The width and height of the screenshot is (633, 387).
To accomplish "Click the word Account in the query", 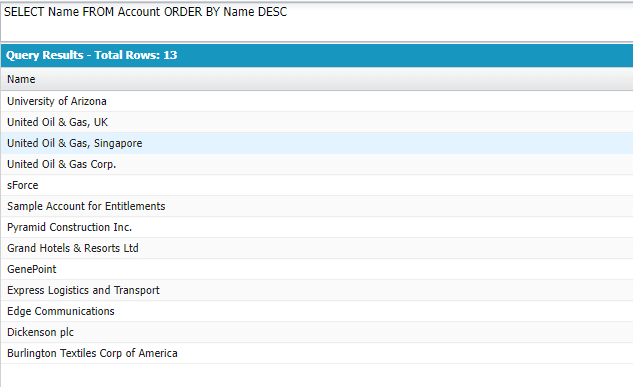I will tap(139, 12).
